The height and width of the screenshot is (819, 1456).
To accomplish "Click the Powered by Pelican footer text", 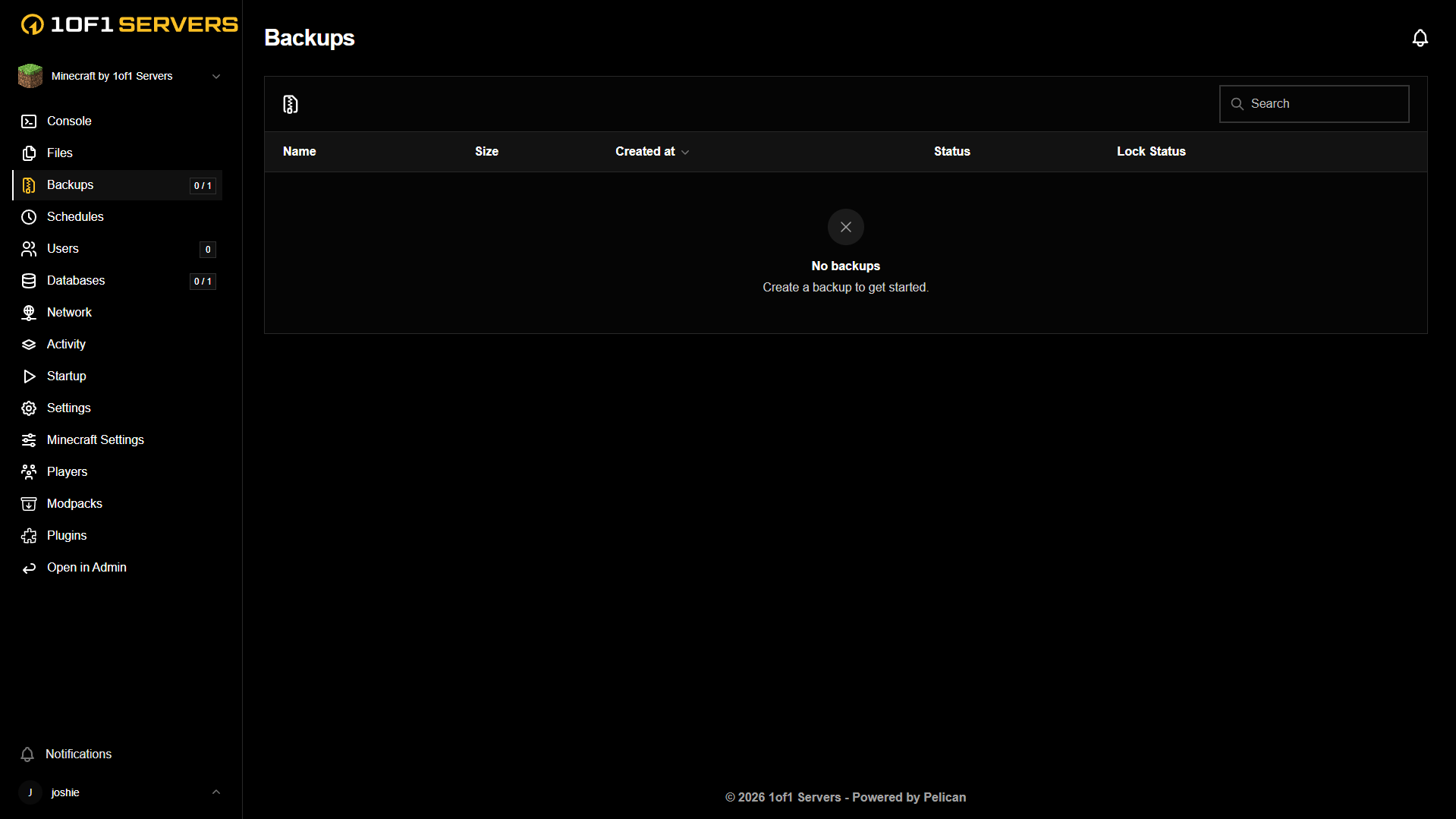I will tap(909, 798).
